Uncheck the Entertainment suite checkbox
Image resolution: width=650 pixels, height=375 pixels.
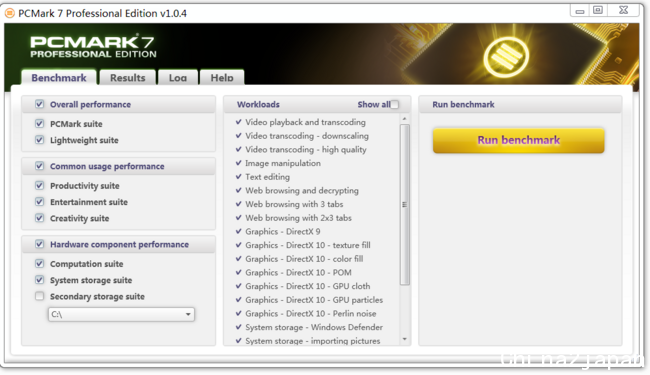(39, 201)
